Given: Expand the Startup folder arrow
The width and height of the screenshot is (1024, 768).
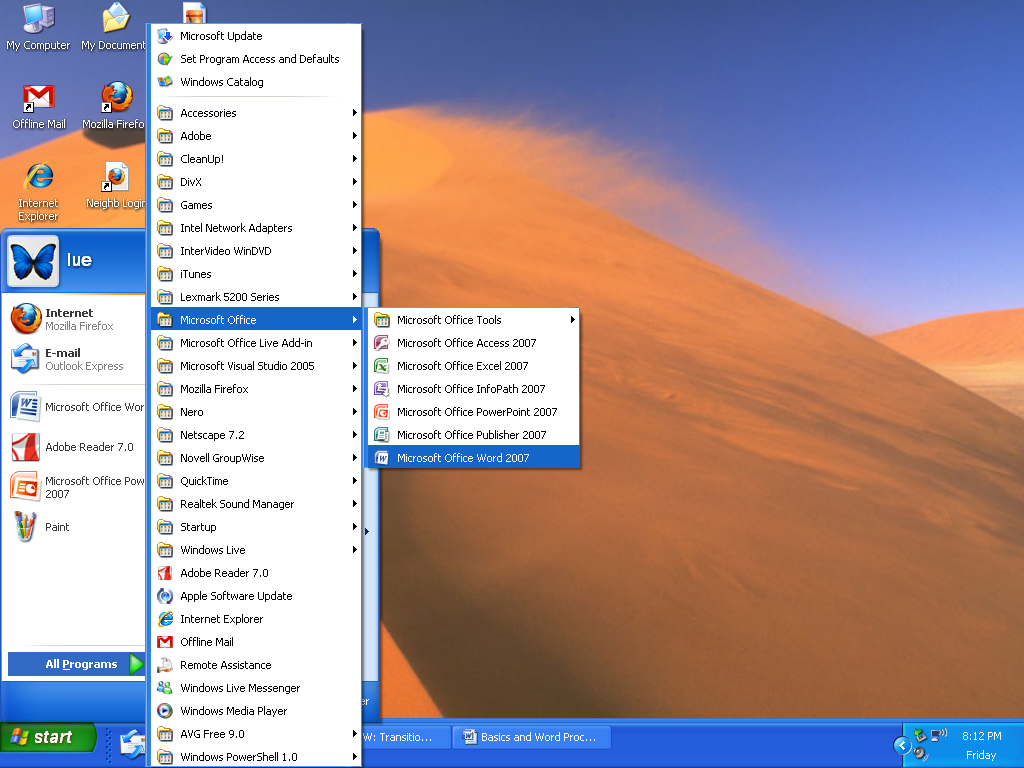Looking at the screenshot, I should (x=355, y=527).
